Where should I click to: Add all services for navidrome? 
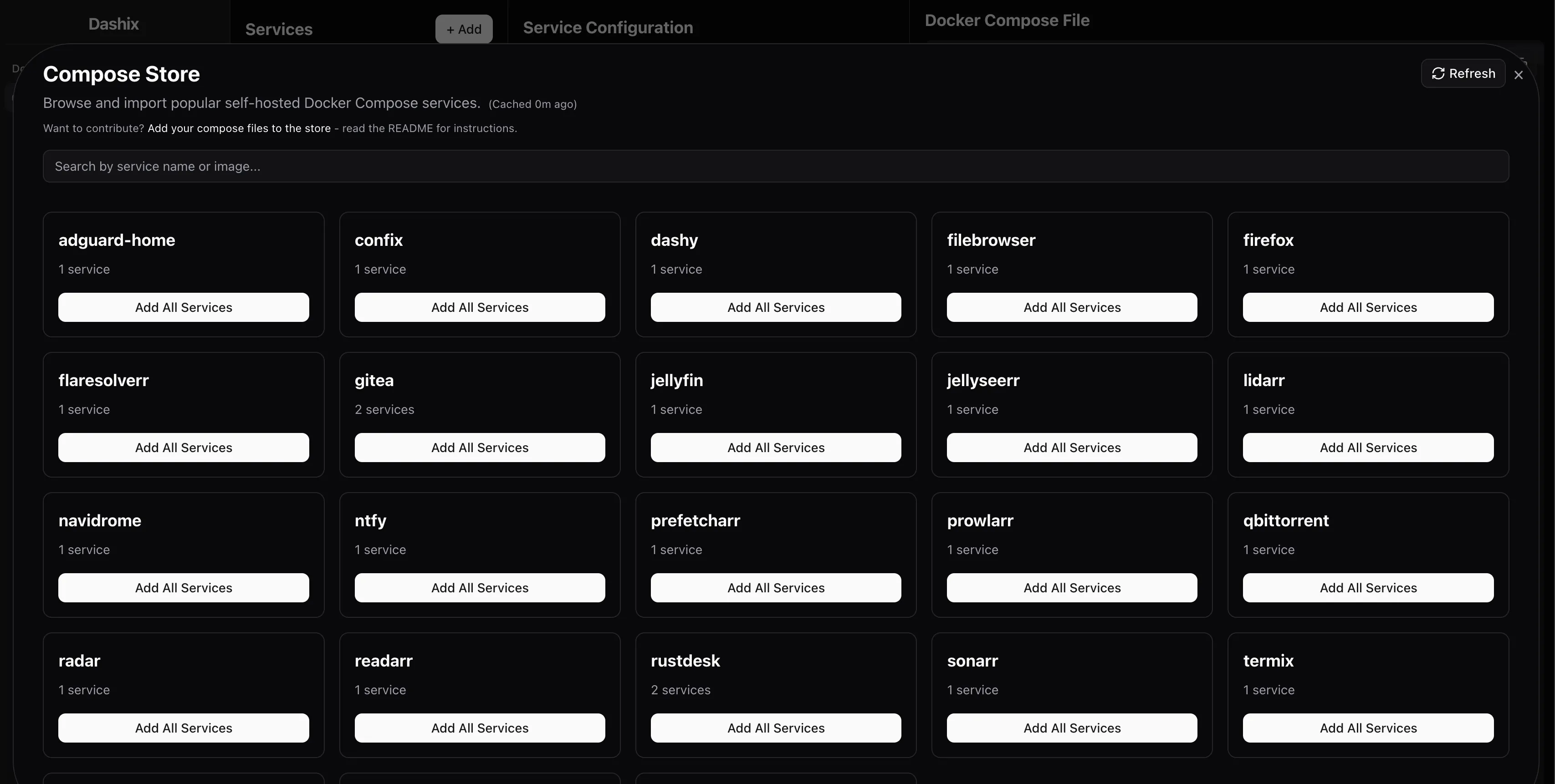[184, 588]
